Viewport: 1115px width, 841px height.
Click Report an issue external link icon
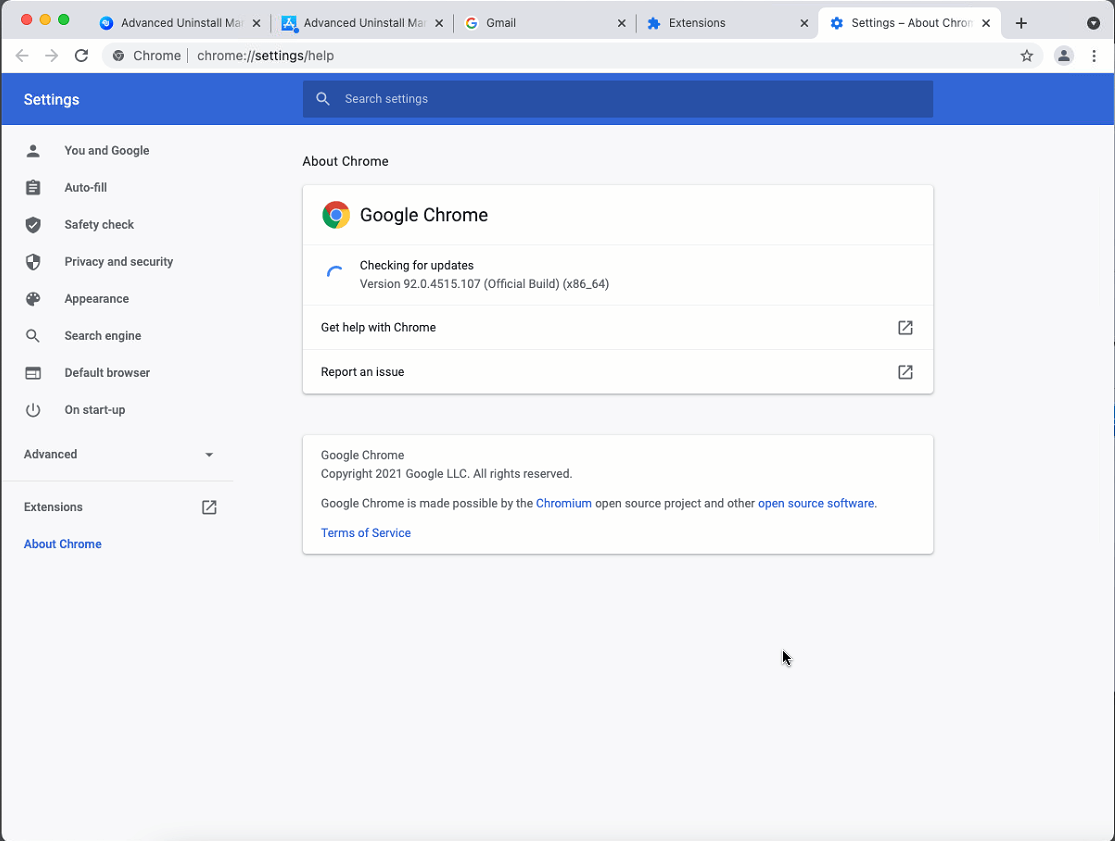[x=905, y=372]
